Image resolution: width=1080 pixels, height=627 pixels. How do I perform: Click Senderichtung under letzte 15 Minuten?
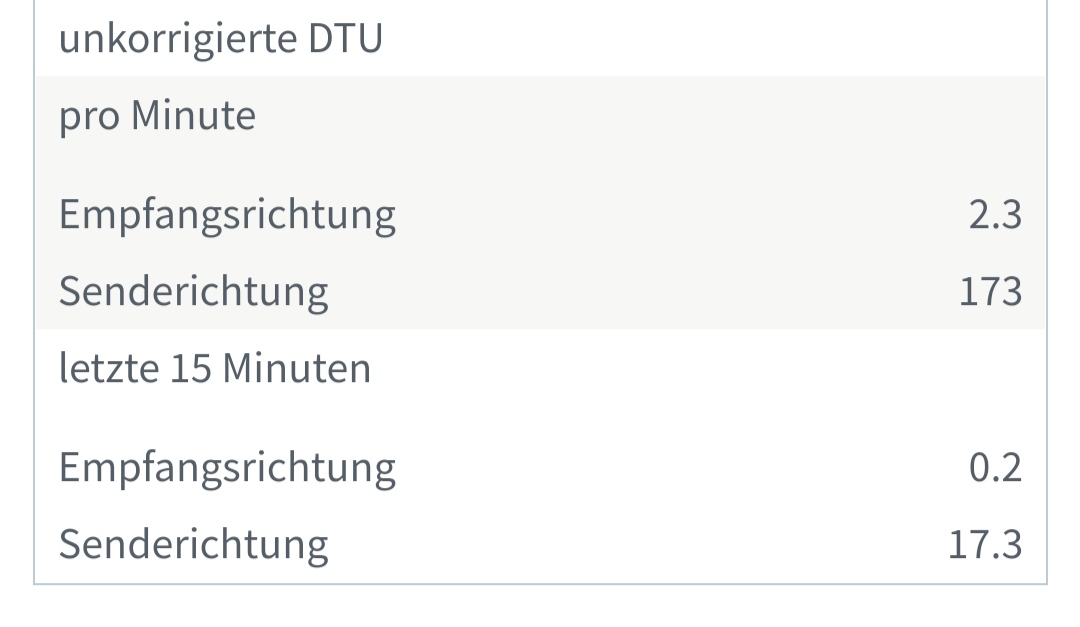pyautogui.click(x=193, y=544)
